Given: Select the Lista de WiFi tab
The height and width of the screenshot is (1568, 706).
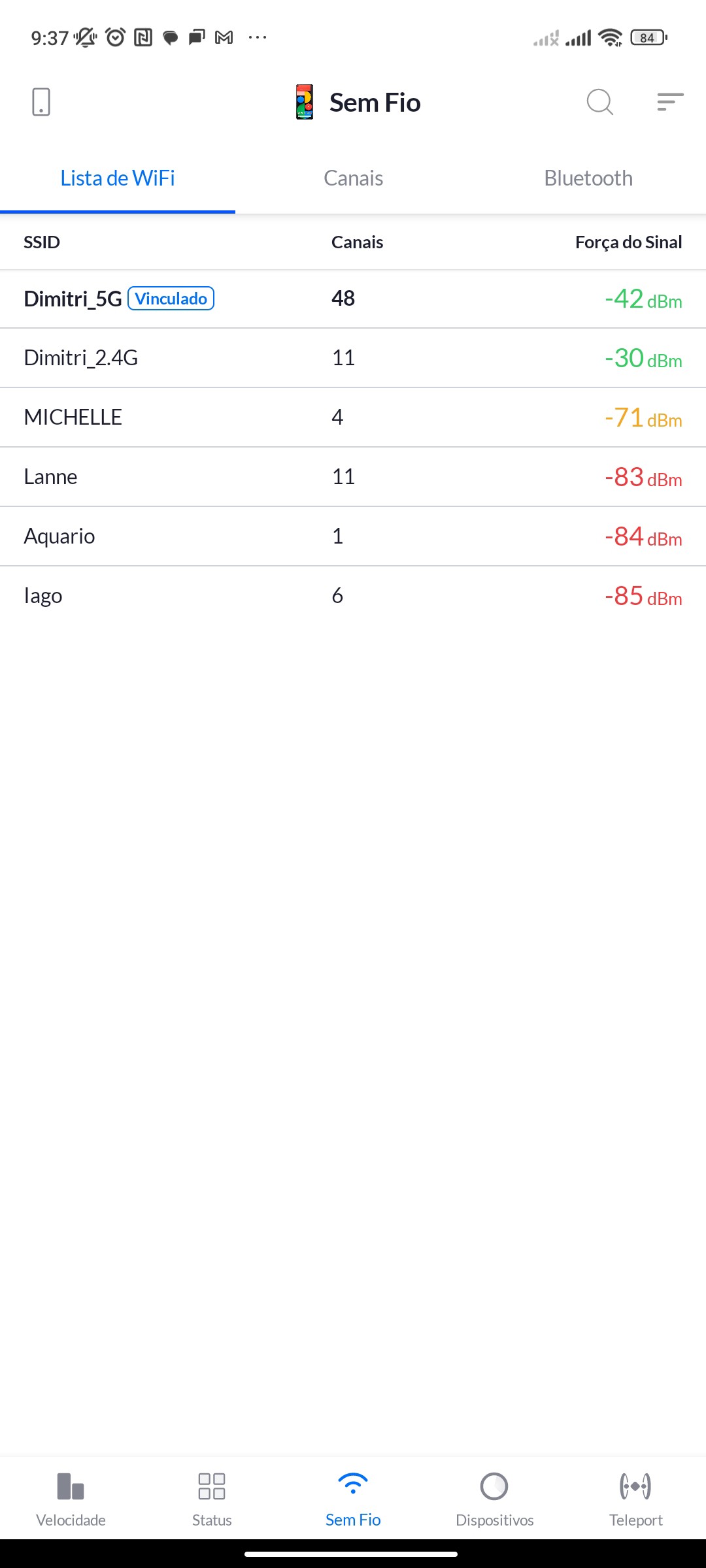Looking at the screenshot, I should [x=118, y=178].
